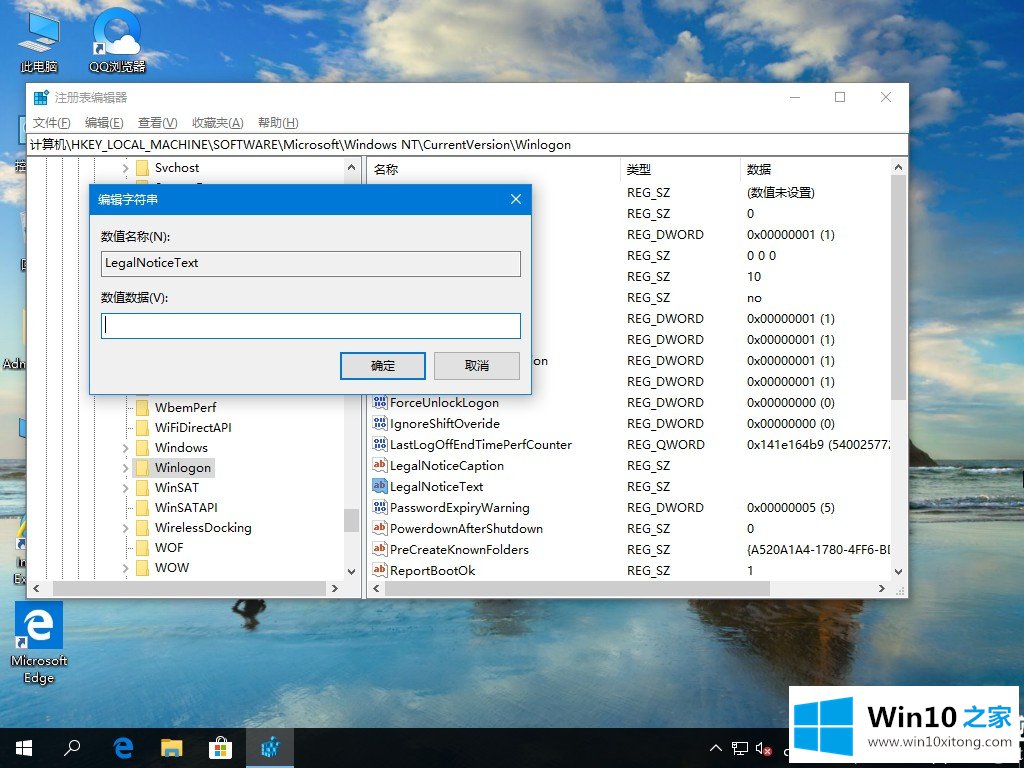Select the Winlogon tree item

(182, 468)
